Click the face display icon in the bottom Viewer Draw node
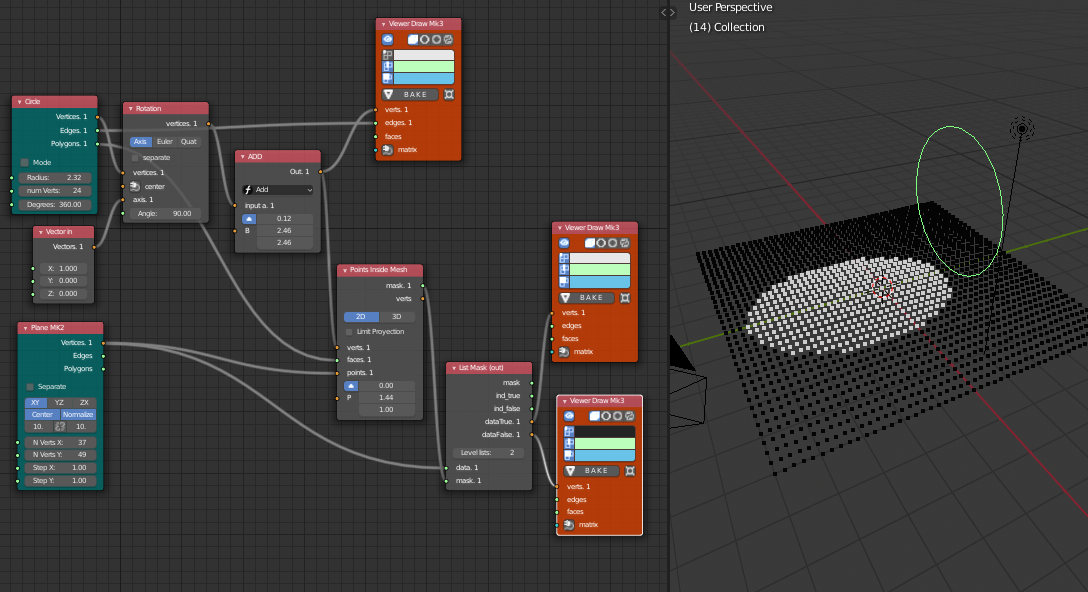The height and width of the screenshot is (592, 1088). (x=569, y=455)
